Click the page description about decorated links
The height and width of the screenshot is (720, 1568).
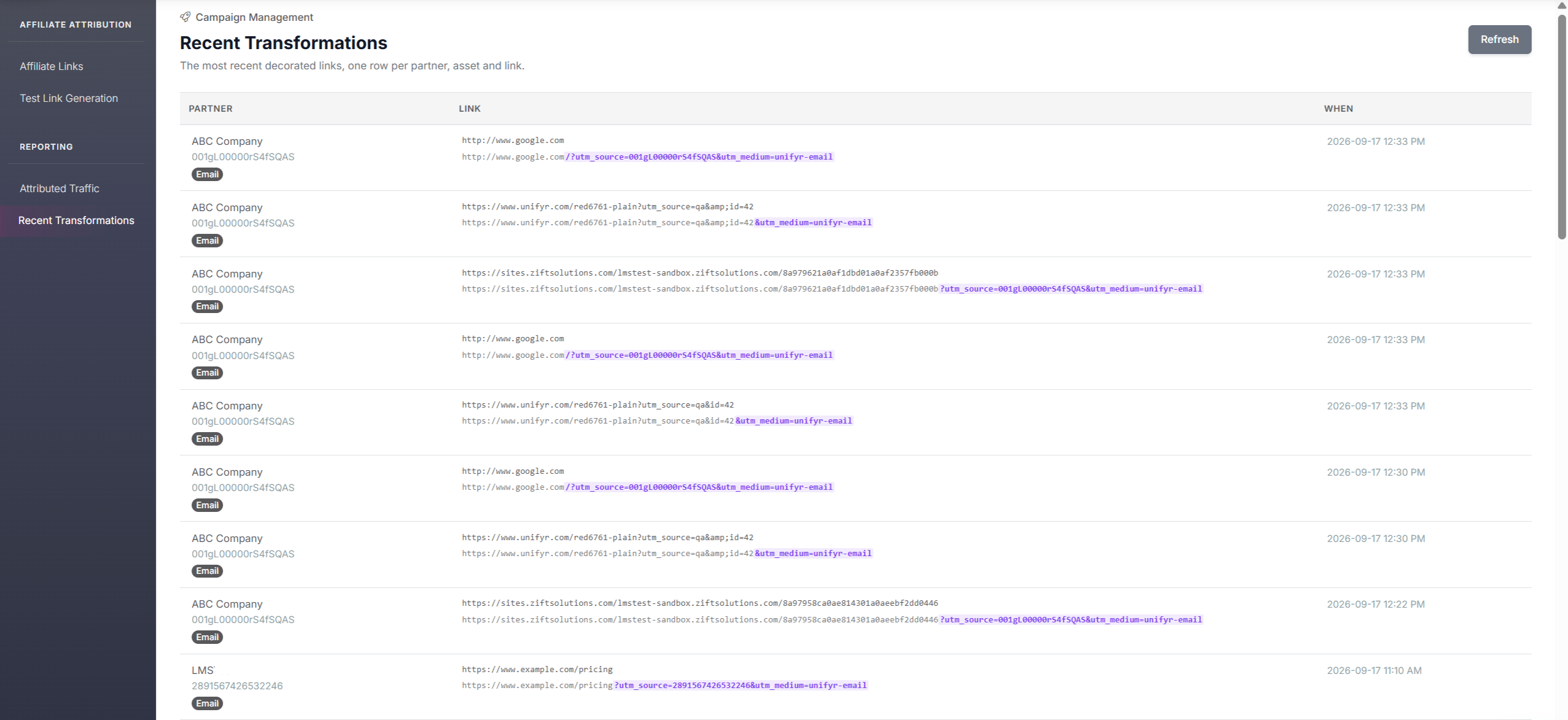tap(352, 66)
